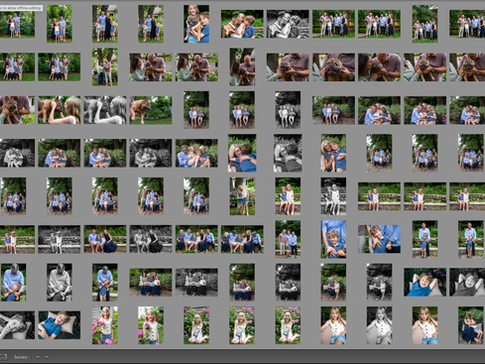Image resolution: width=485 pixels, height=364 pixels.
Task: Select color photo of woman in navy dress with kids
Action: [105, 239]
